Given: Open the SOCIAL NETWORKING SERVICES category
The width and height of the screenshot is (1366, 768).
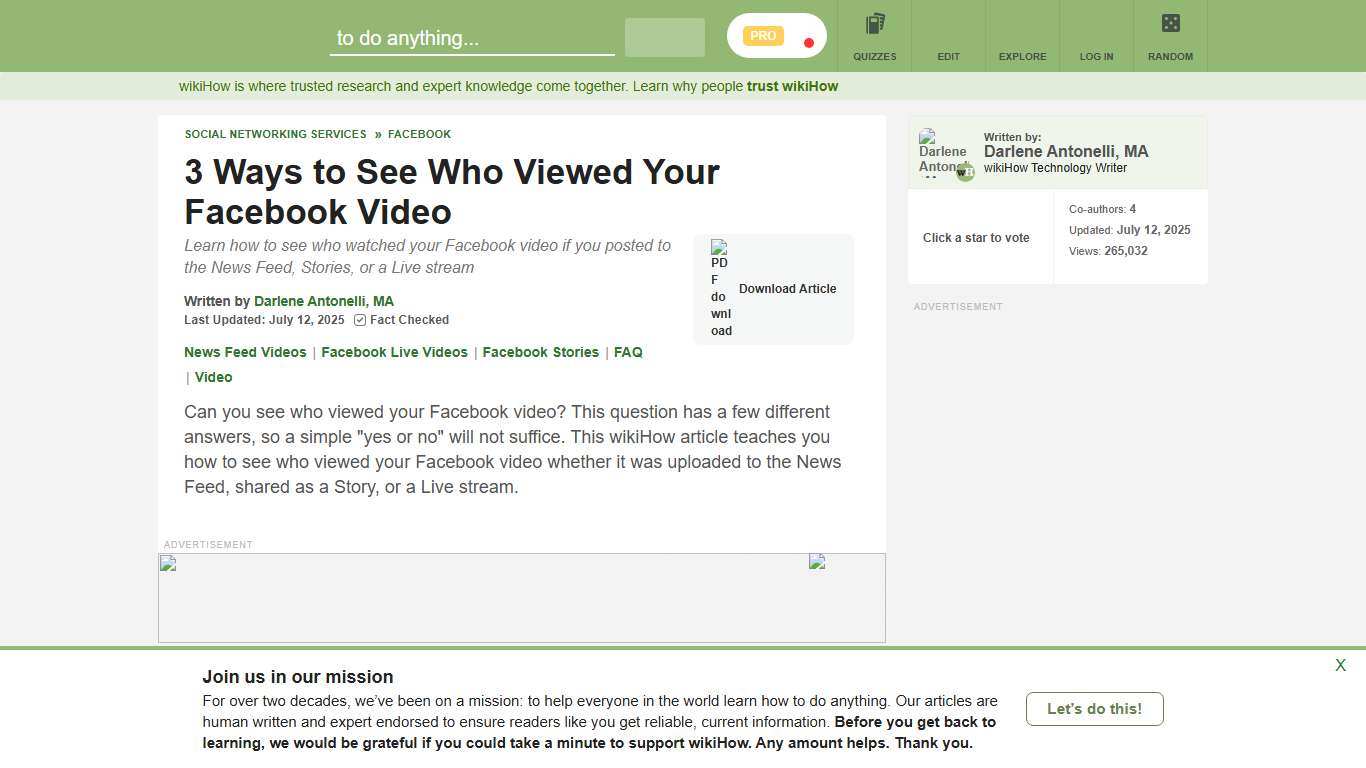Looking at the screenshot, I should pyautogui.click(x=275, y=134).
